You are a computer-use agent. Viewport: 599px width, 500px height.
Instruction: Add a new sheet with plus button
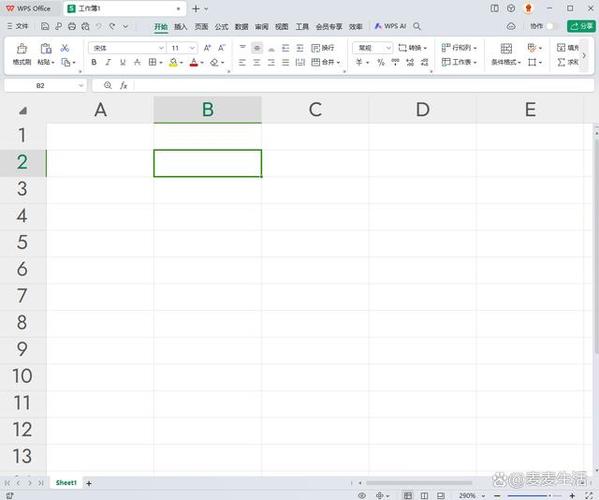coord(89,484)
